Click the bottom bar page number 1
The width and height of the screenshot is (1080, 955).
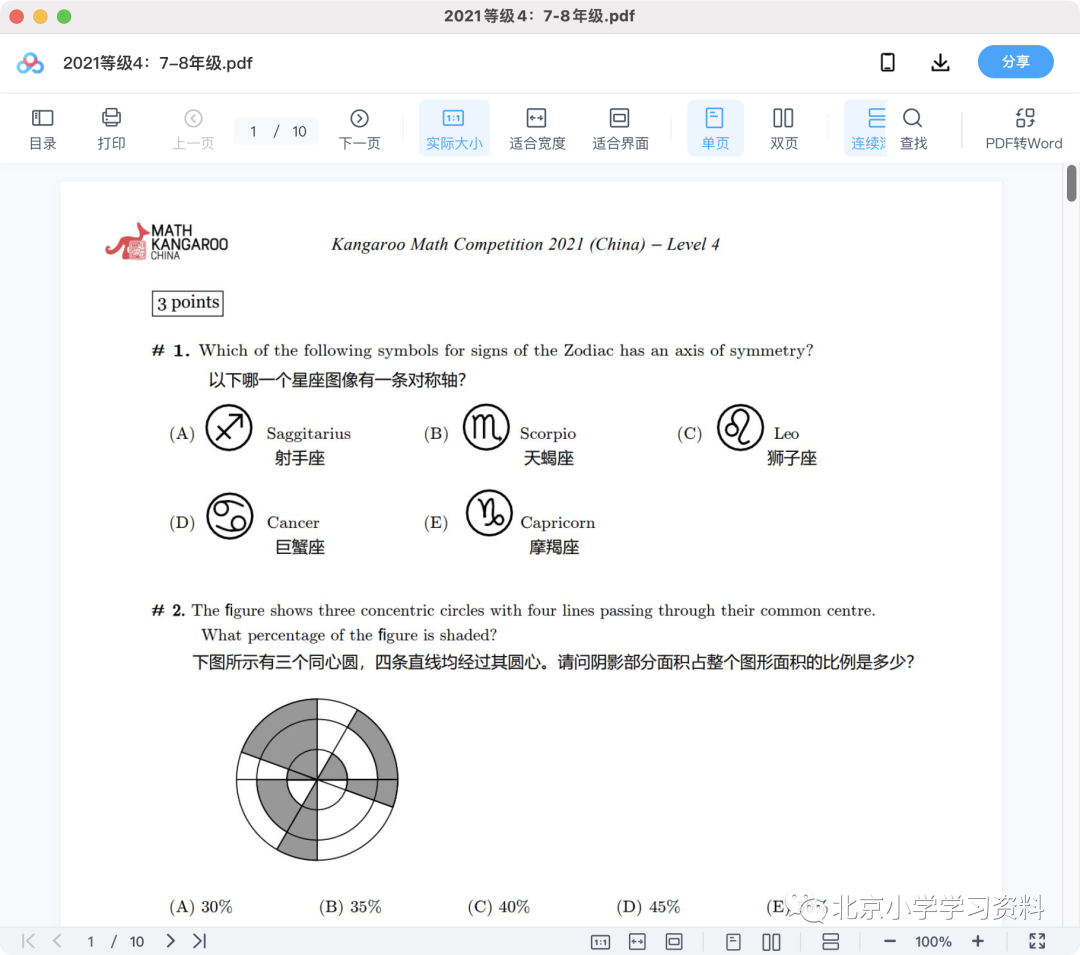(x=90, y=941)
